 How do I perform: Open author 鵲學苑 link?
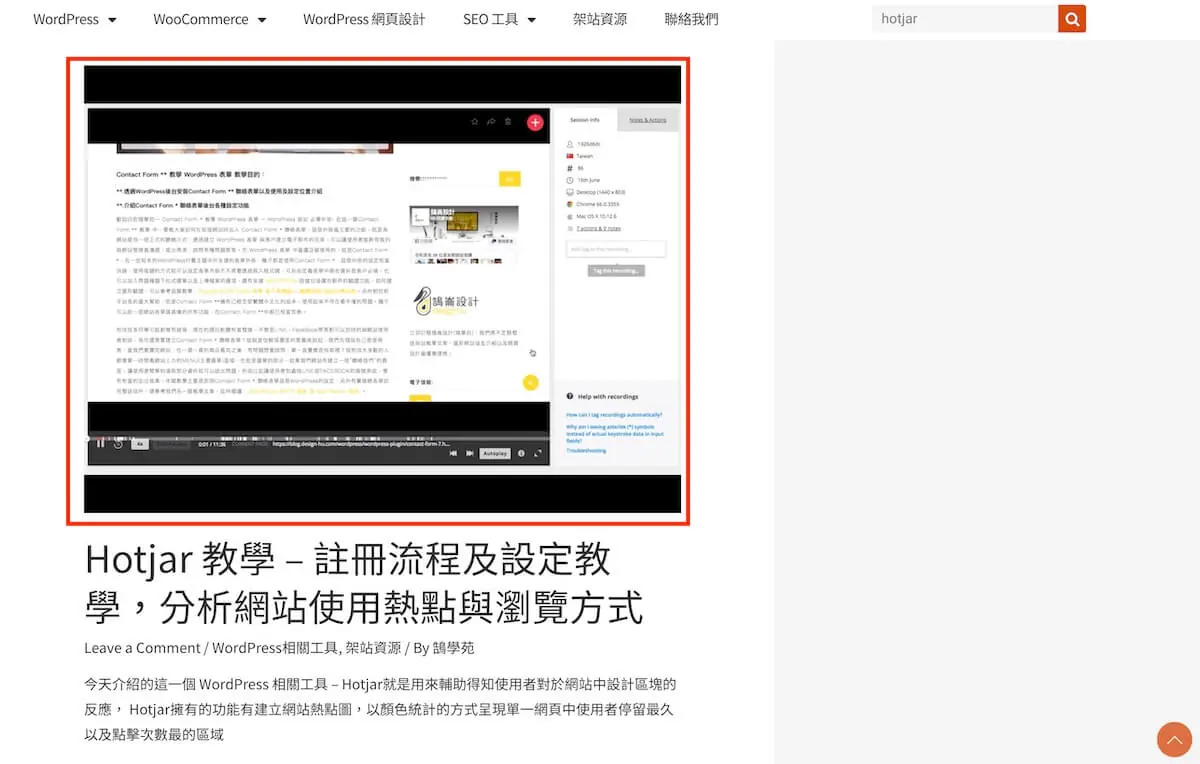454,648
